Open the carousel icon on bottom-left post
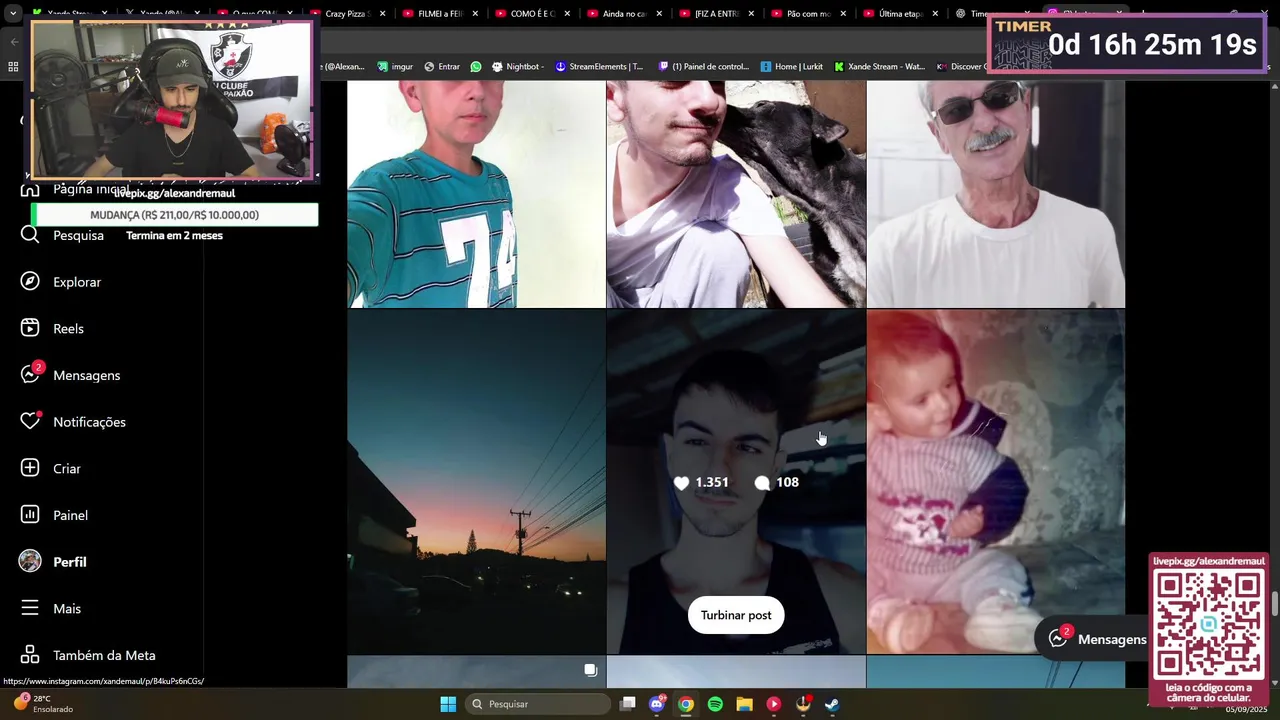 (590, 670)
